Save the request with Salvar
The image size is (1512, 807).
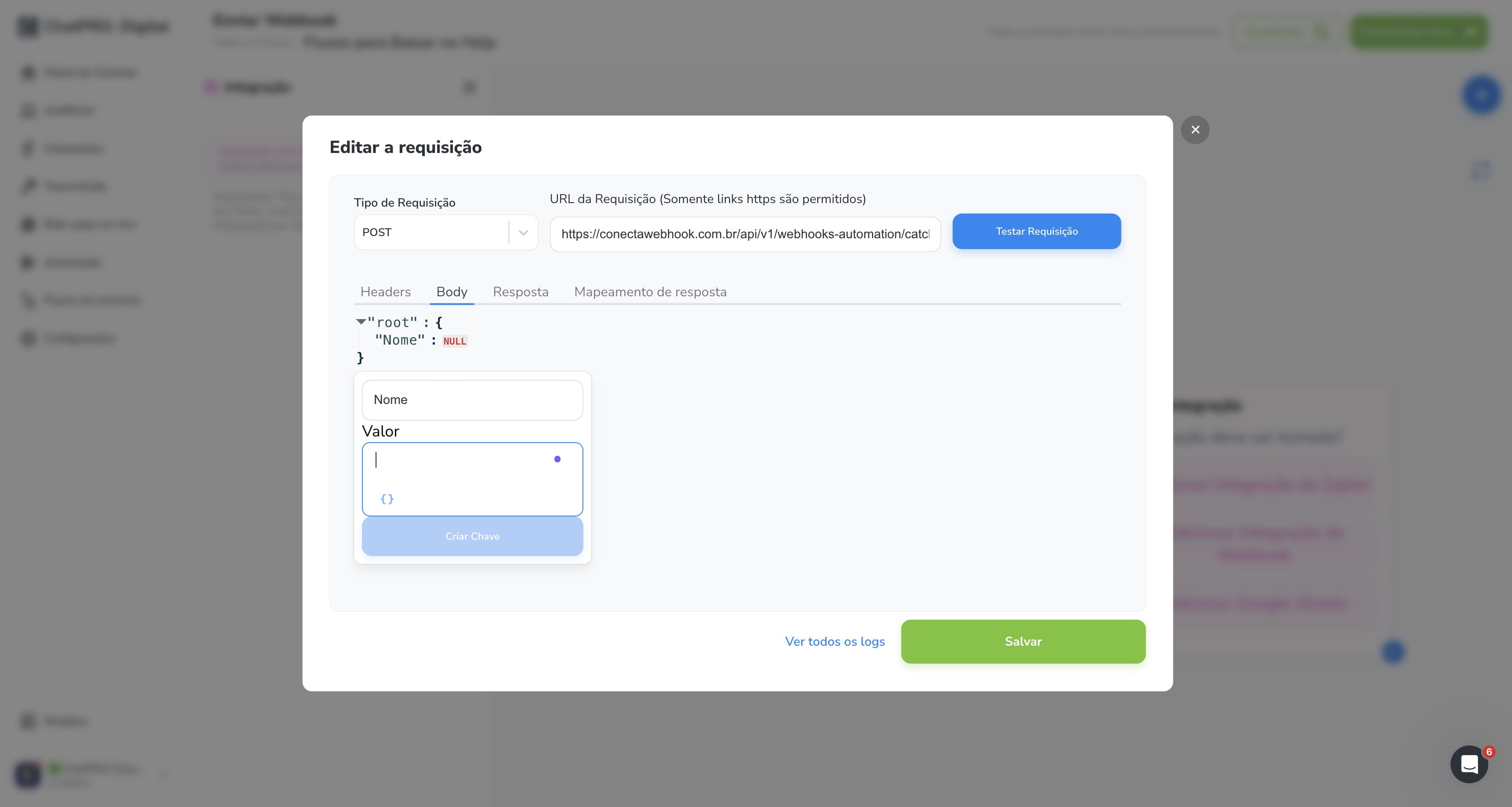1023,641
